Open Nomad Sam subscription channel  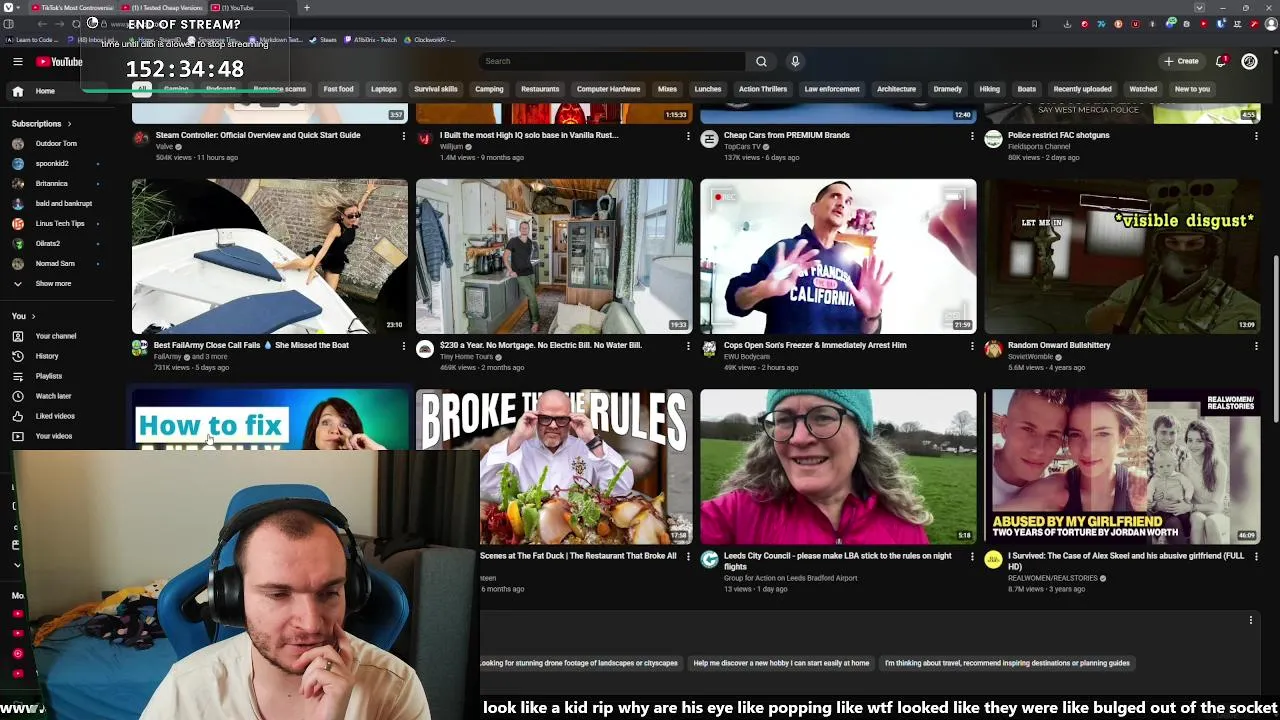(x=55, y=263)
